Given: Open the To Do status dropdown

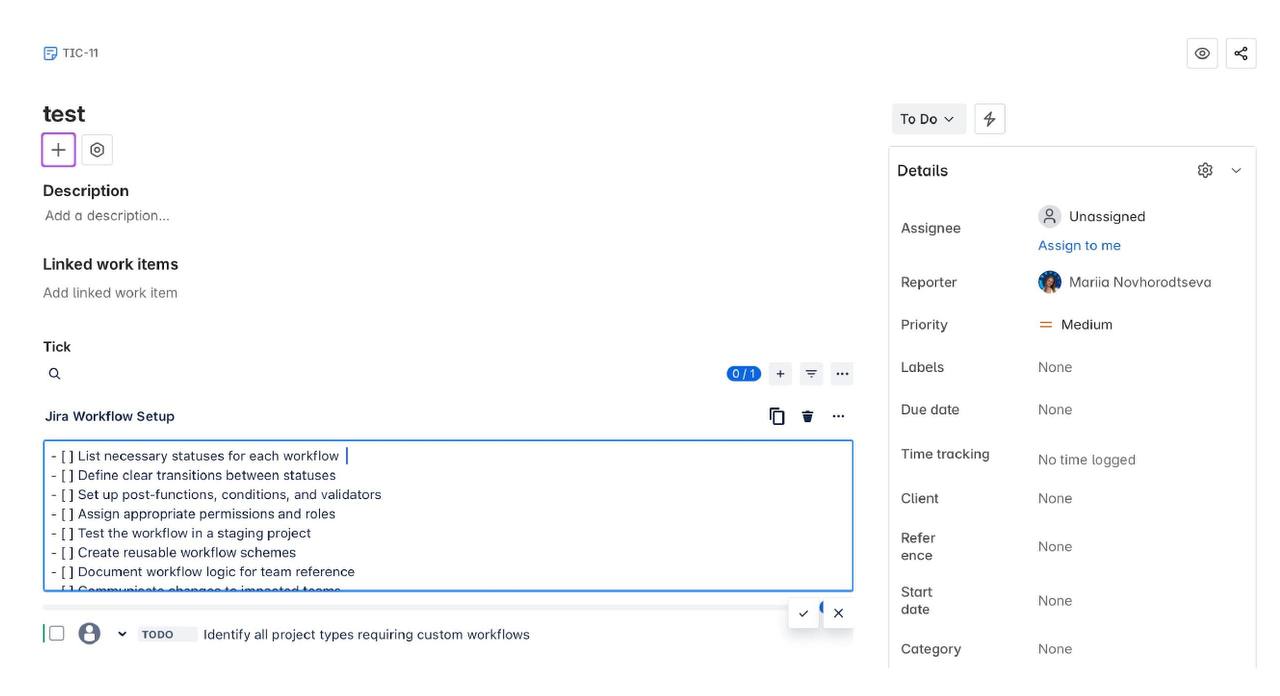Looking at the screenshot, I should (x=929, y=119).
